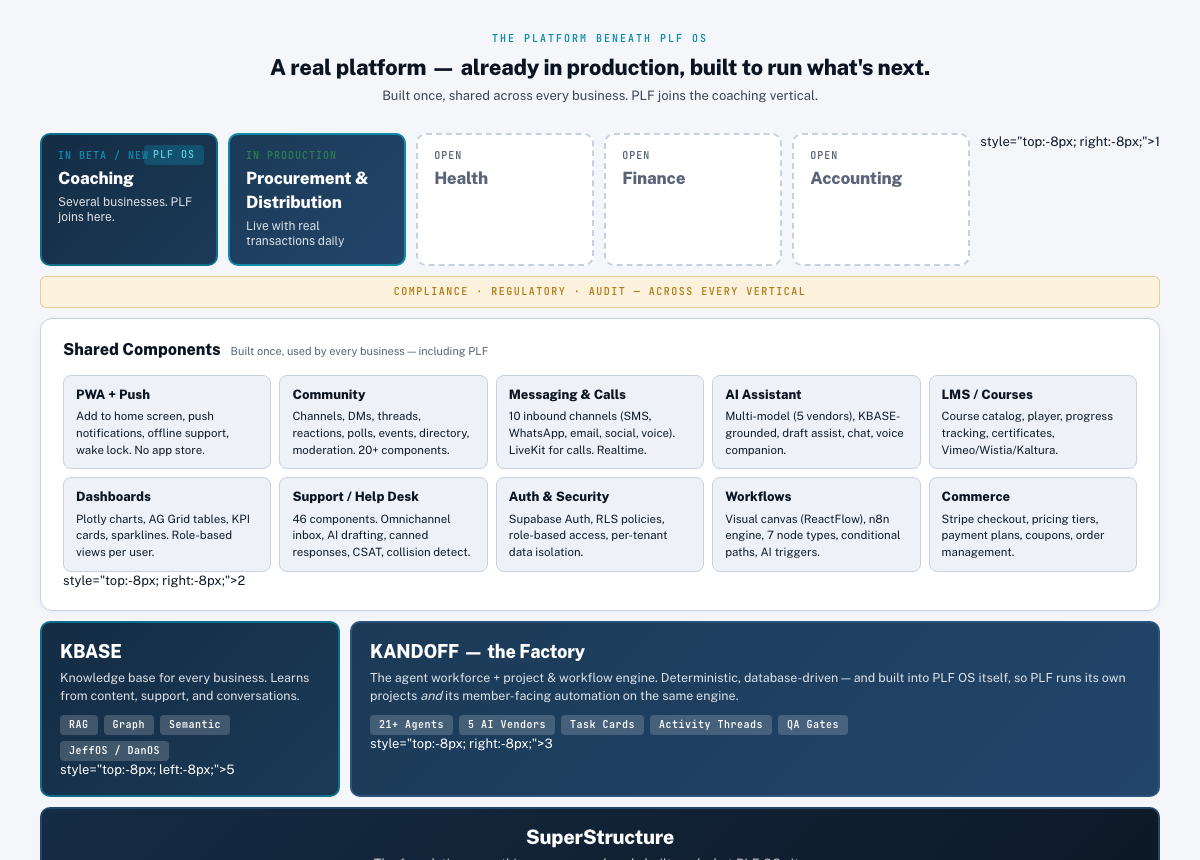Click the JeffOS / DanOS tag
The height and width of the screenshot is (860, 1200).
tap(115, 750)
